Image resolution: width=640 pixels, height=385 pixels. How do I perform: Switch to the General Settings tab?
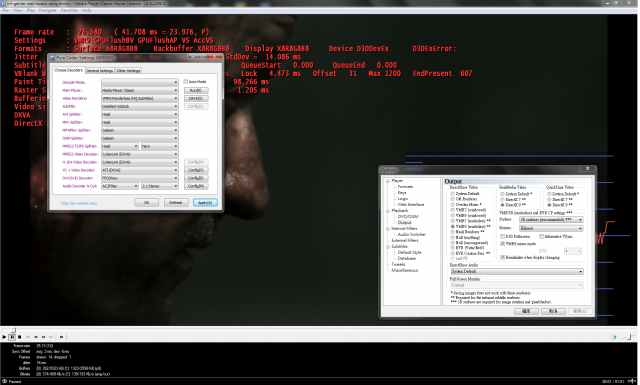point(100,71)
